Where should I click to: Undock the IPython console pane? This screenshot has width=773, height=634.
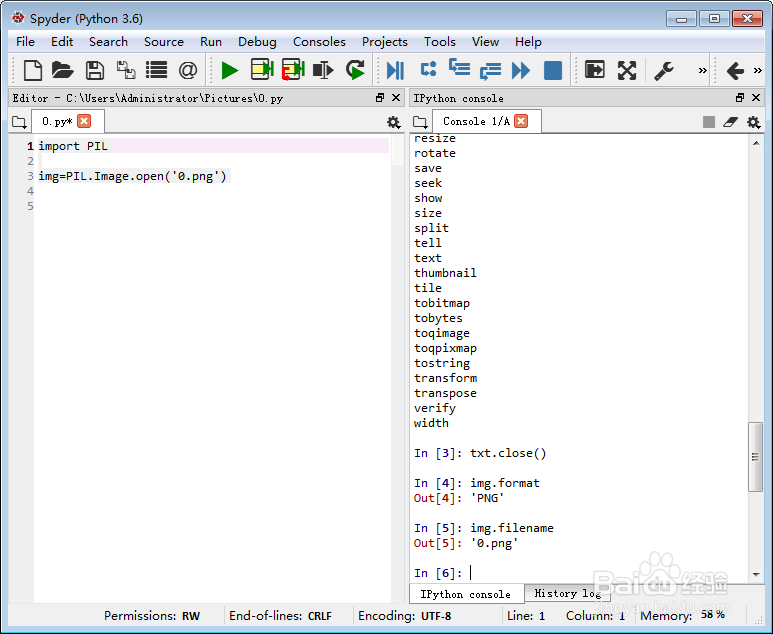pyautogui.click(x=739, y=98)
